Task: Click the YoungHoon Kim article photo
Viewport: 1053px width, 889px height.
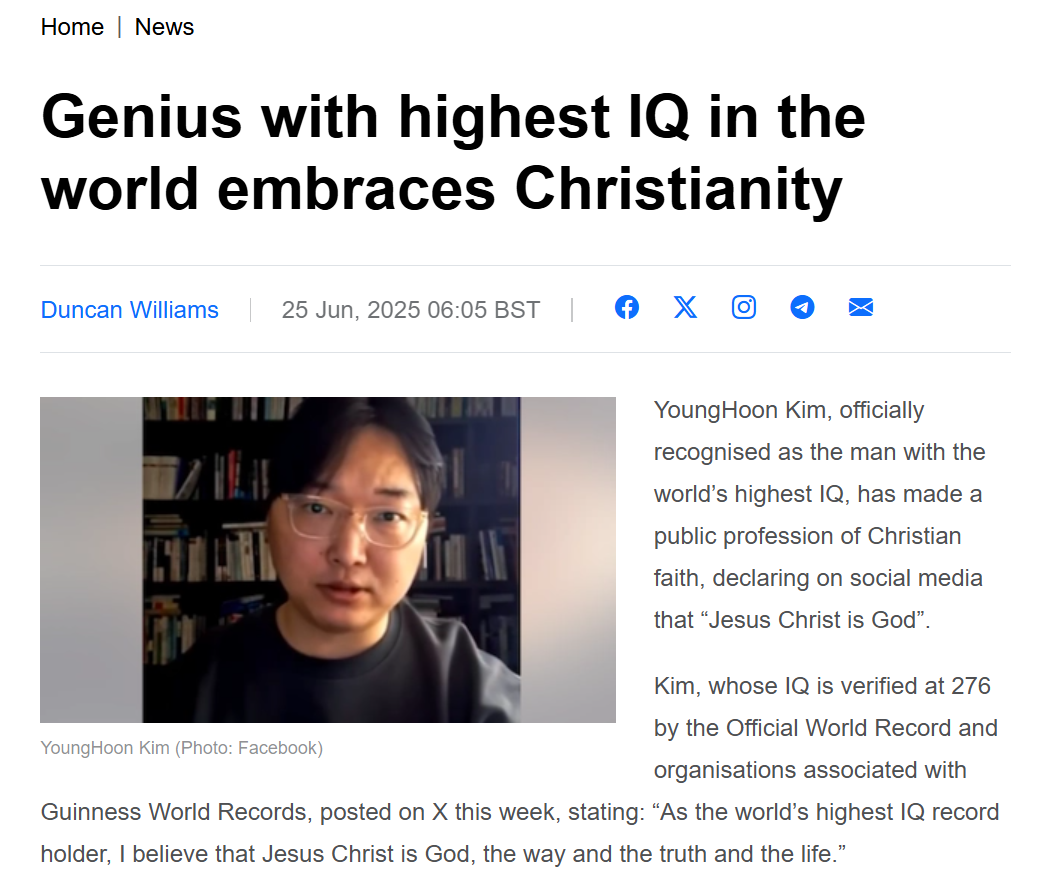Action: click(328, 560)
